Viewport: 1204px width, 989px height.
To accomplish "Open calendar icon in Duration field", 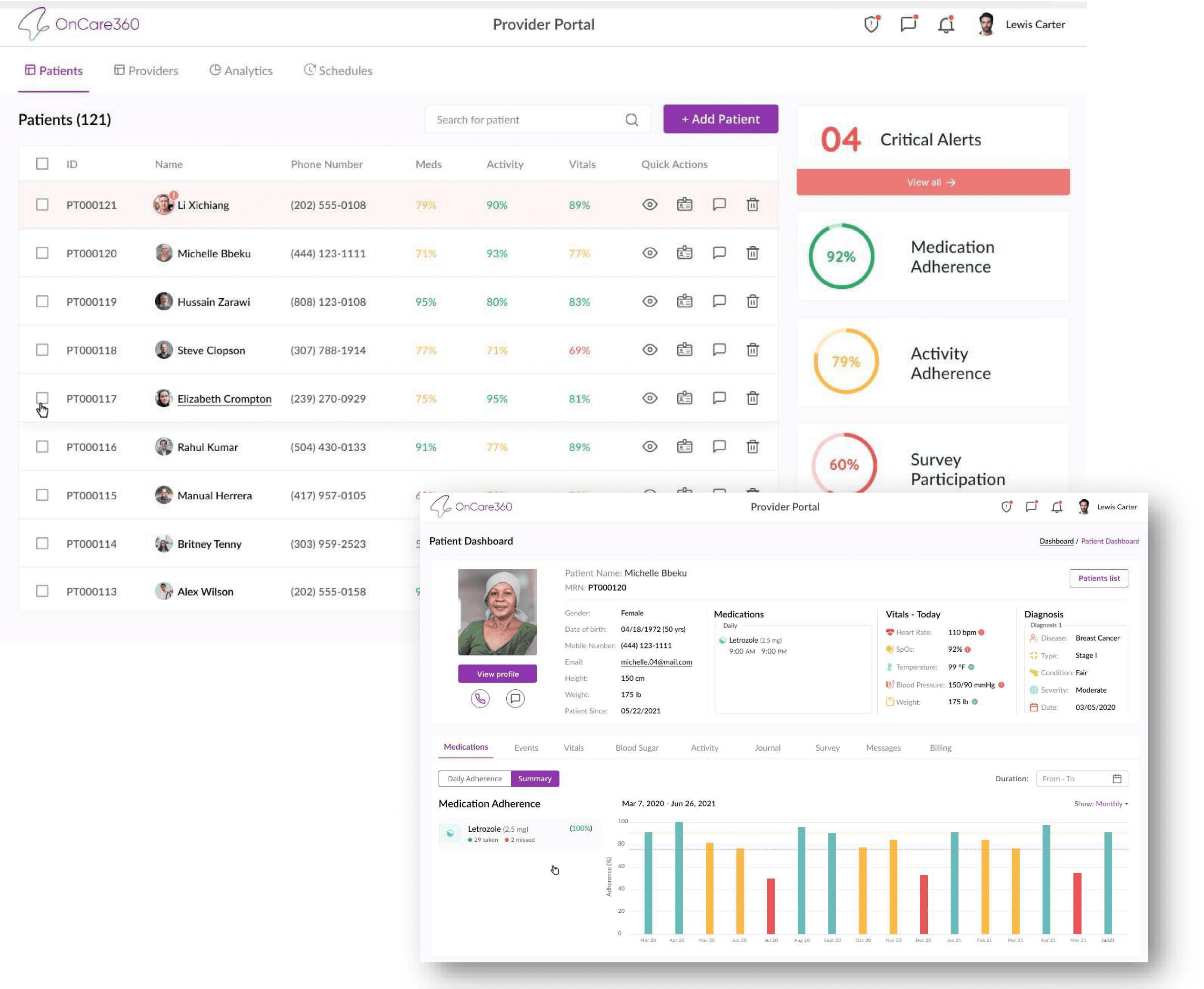I will pos(1117,779).
